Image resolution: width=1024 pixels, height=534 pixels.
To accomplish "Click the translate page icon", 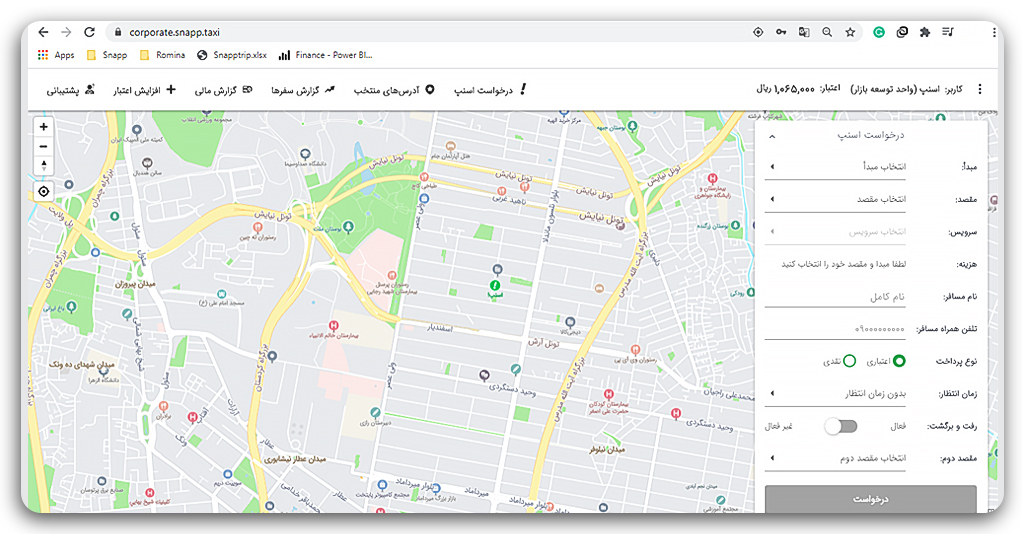I will [x=804, y=32].
